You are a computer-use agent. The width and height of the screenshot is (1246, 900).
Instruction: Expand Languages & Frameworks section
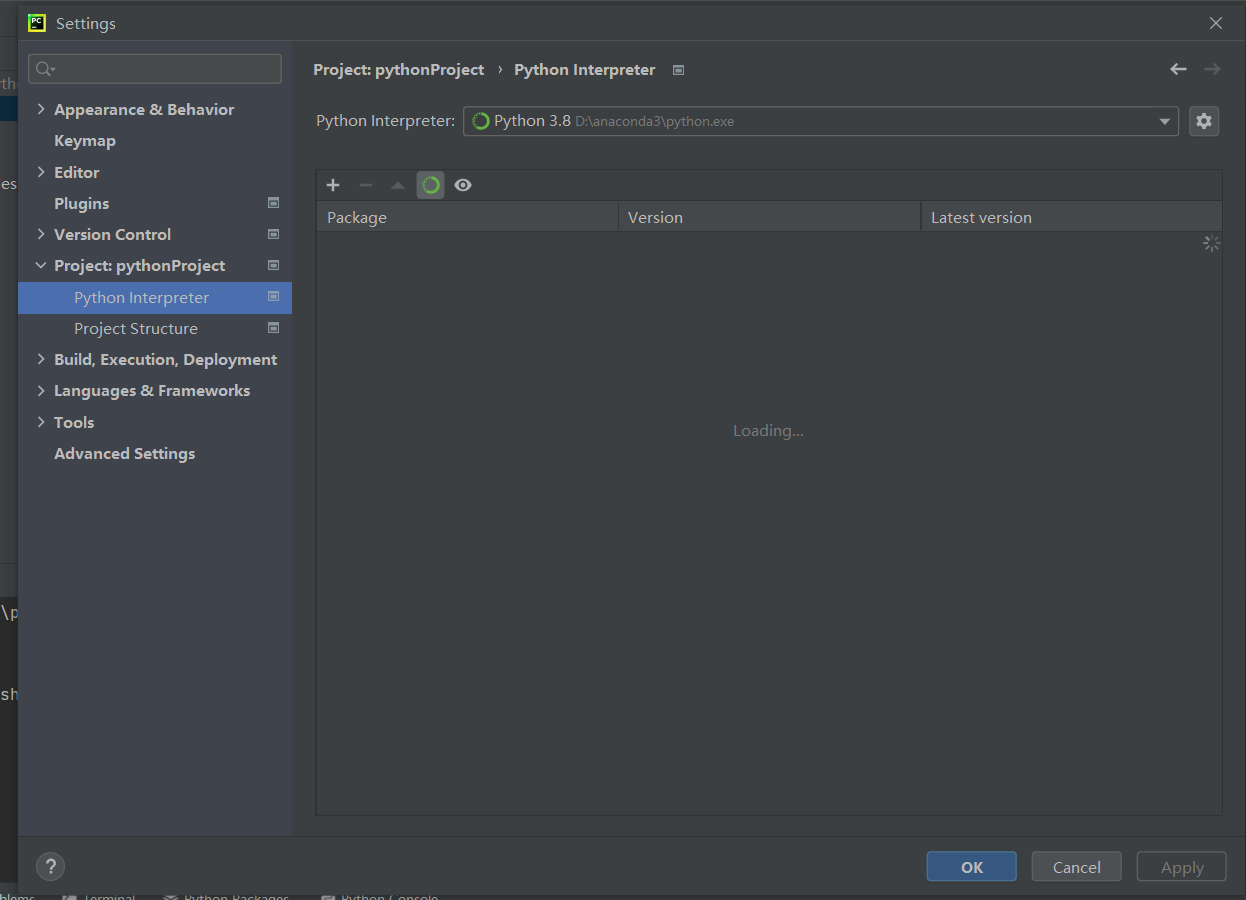(x=41, y=390)
